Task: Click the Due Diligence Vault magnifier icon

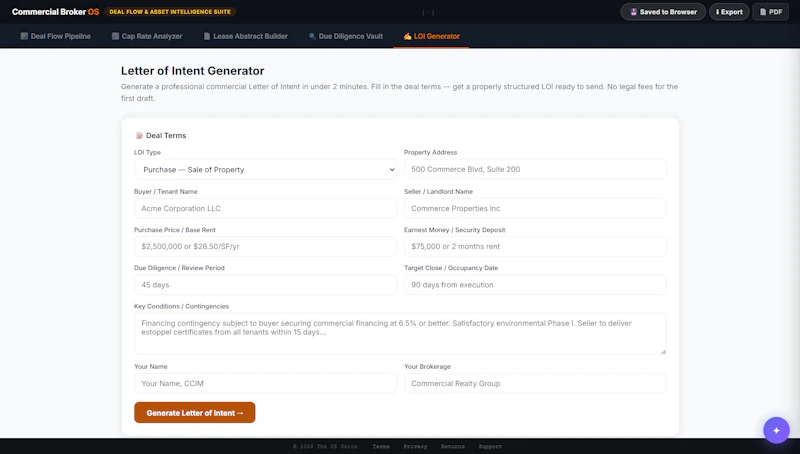Action: (312, 36)
